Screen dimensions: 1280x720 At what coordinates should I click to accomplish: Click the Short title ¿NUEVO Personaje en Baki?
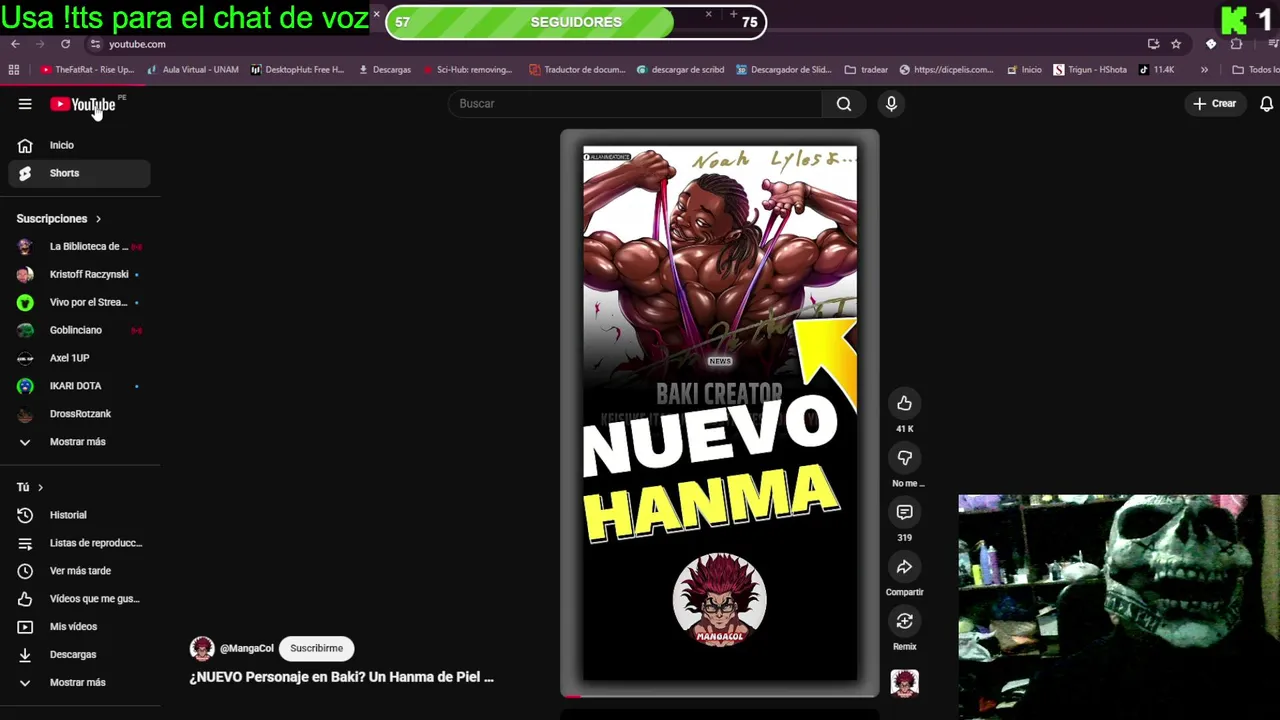click(x=341, y=677)
